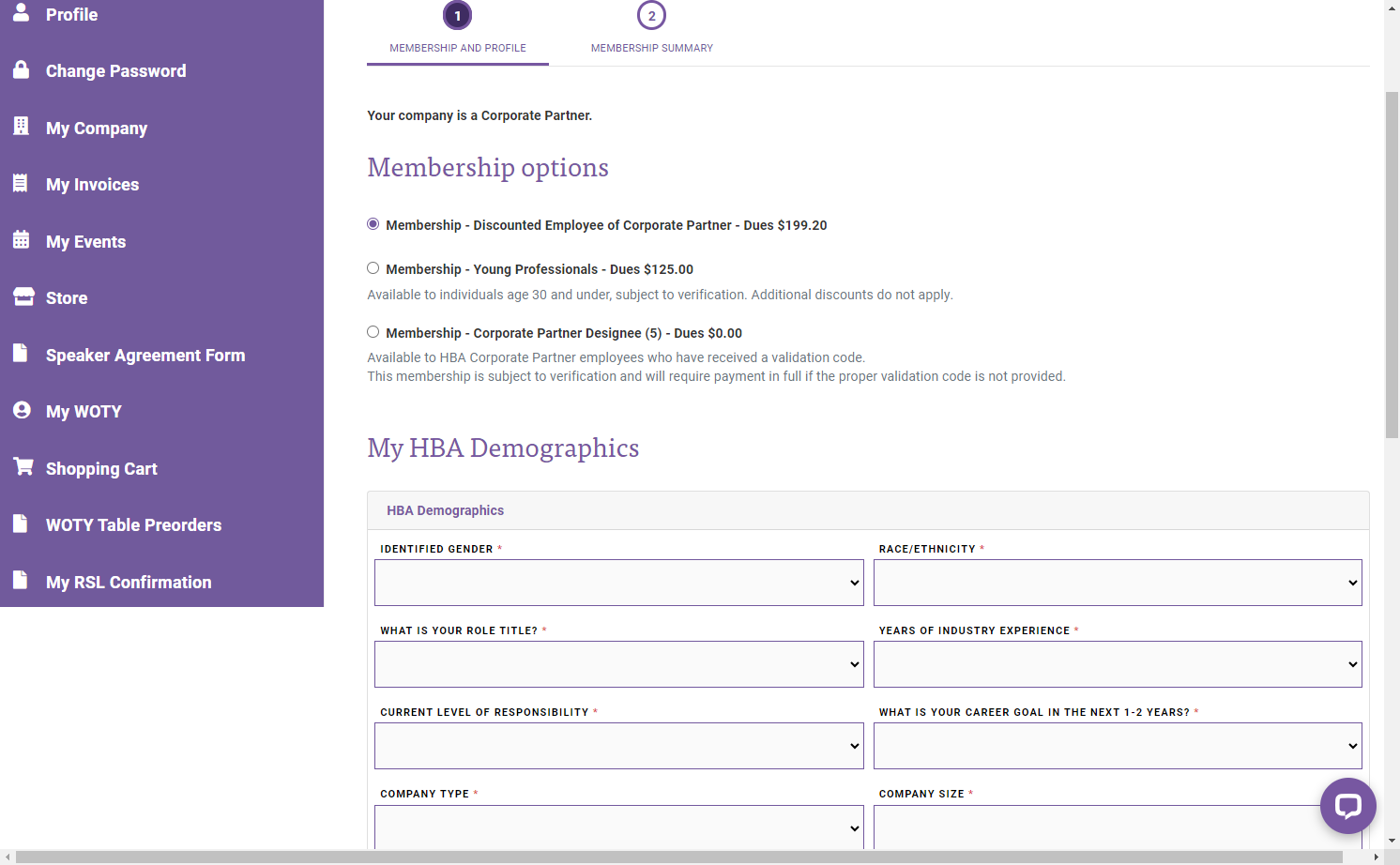Switch to Membership Summary tab
The width and height of the screenshot is (1400, 865).
pos(652,48)
